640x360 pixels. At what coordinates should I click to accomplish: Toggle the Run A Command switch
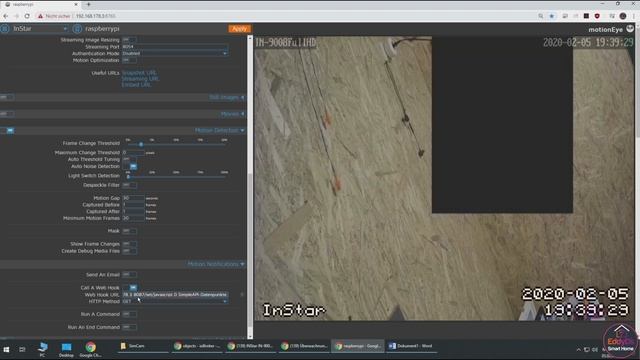pyautogui.click(x=129, y=314)
